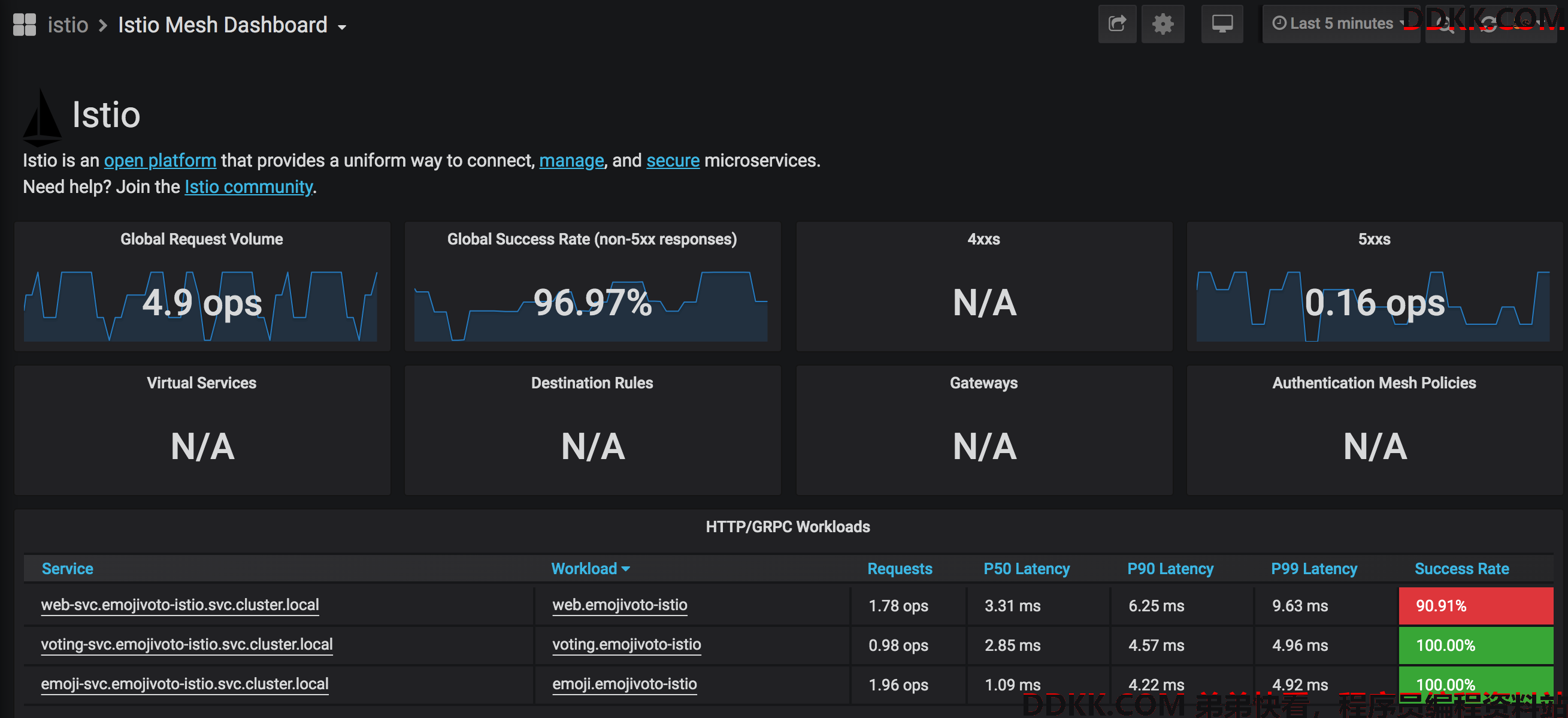Image resolution: width=1568 pixels, height=718 pixels.
Task: Click the 5xxs panel title
Action: click(1374, 239)
